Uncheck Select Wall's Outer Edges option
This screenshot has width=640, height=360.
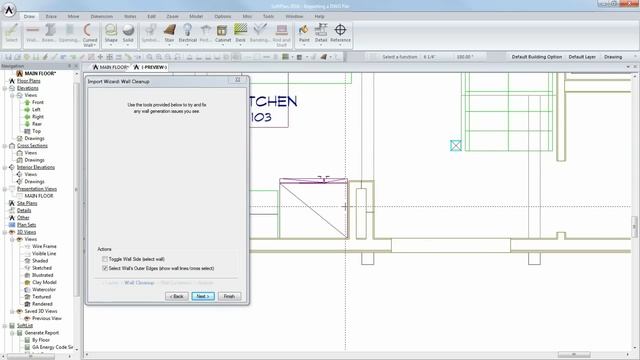point(105,268)
